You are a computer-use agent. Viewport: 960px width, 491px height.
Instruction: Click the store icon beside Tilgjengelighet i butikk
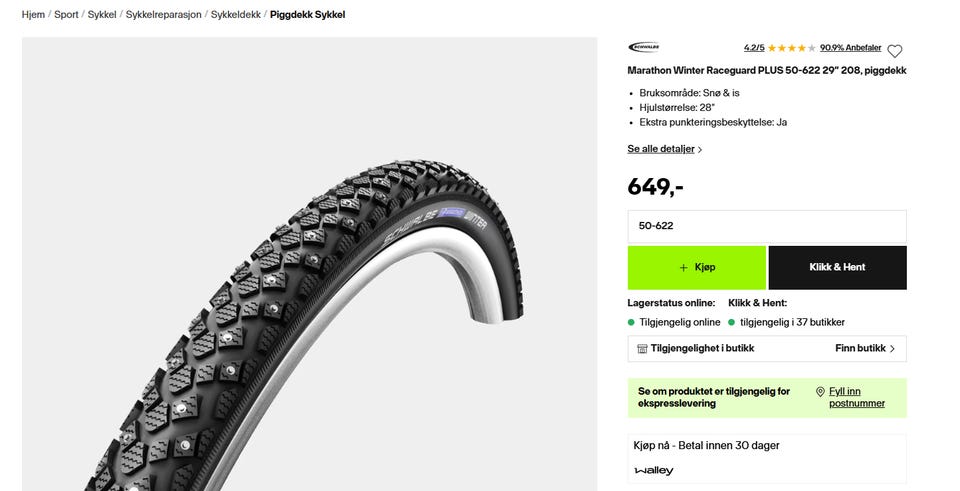point(642,348)
